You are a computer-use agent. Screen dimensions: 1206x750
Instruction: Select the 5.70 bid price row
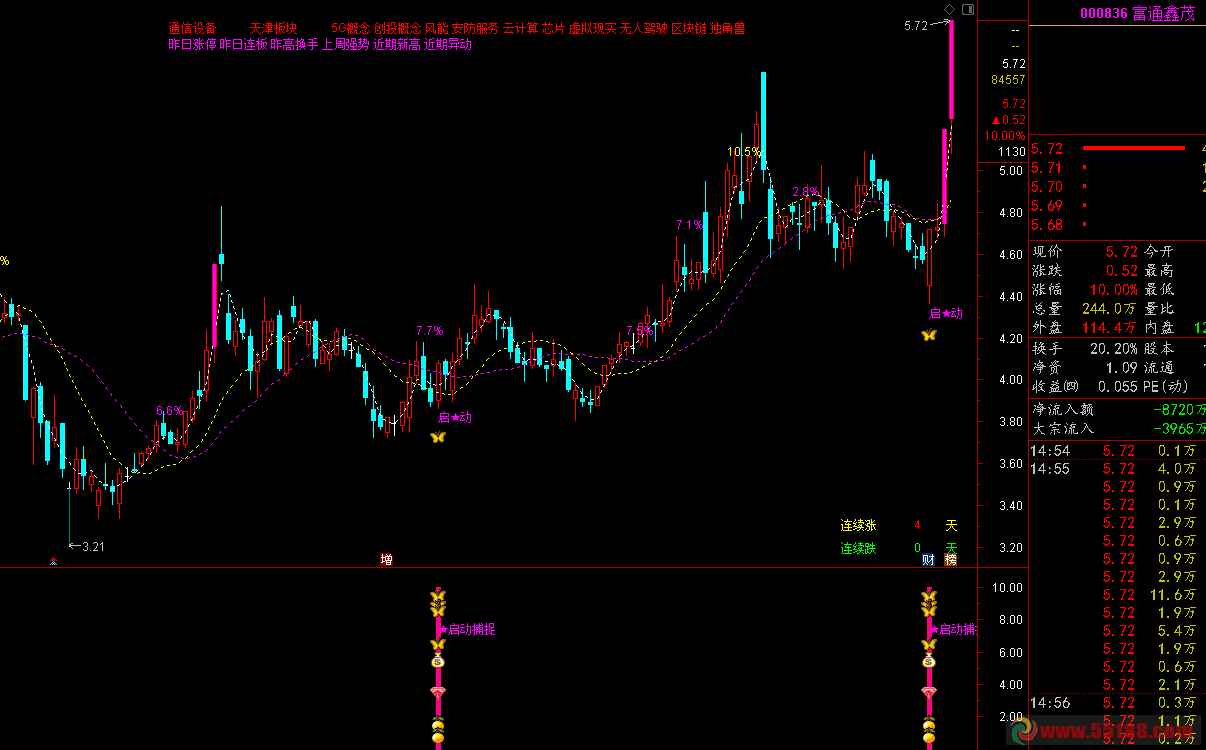tap(1118, 187)
